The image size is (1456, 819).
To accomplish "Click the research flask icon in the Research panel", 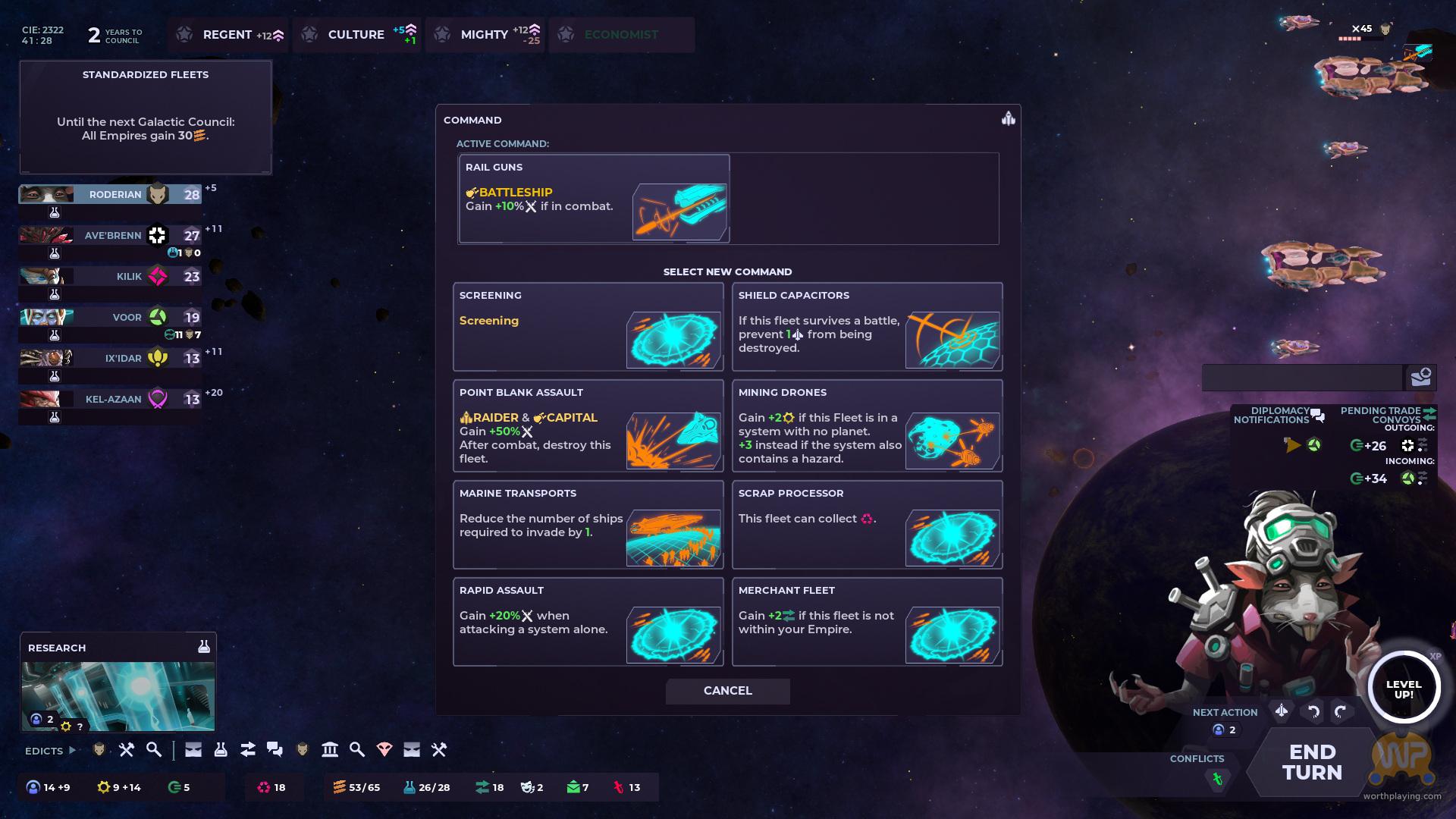I will tap(203, 646).
